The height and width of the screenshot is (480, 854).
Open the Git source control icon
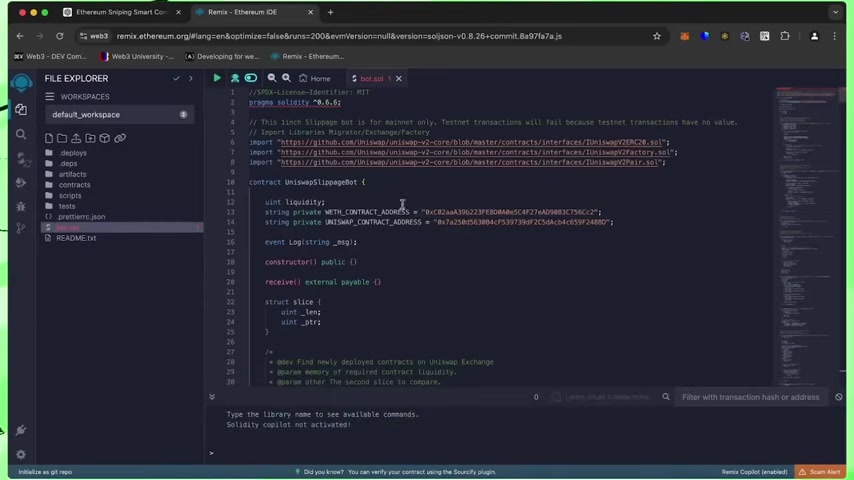click(21, 228)
